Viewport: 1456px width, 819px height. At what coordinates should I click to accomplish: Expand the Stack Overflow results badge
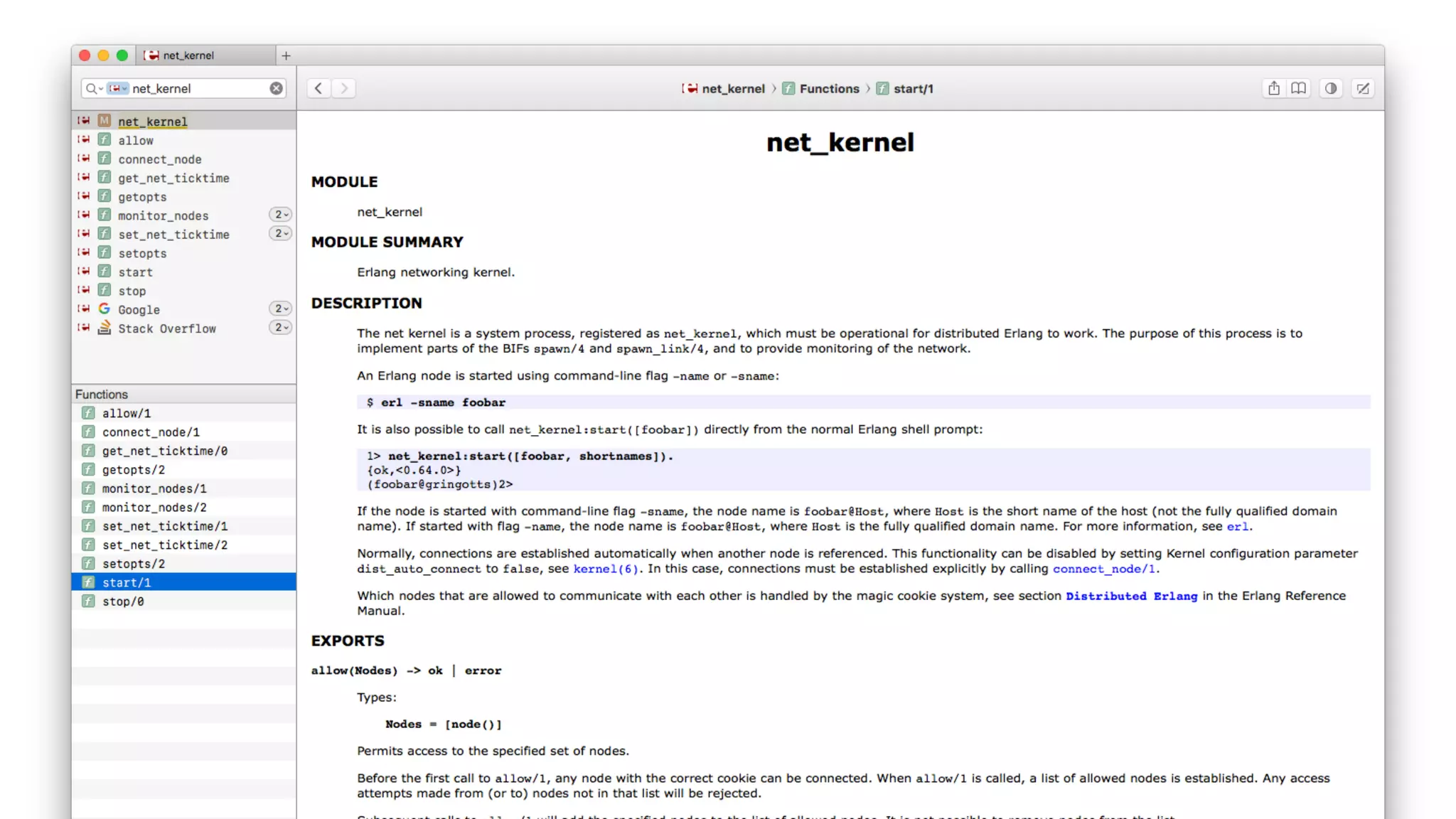coord(281,328)
